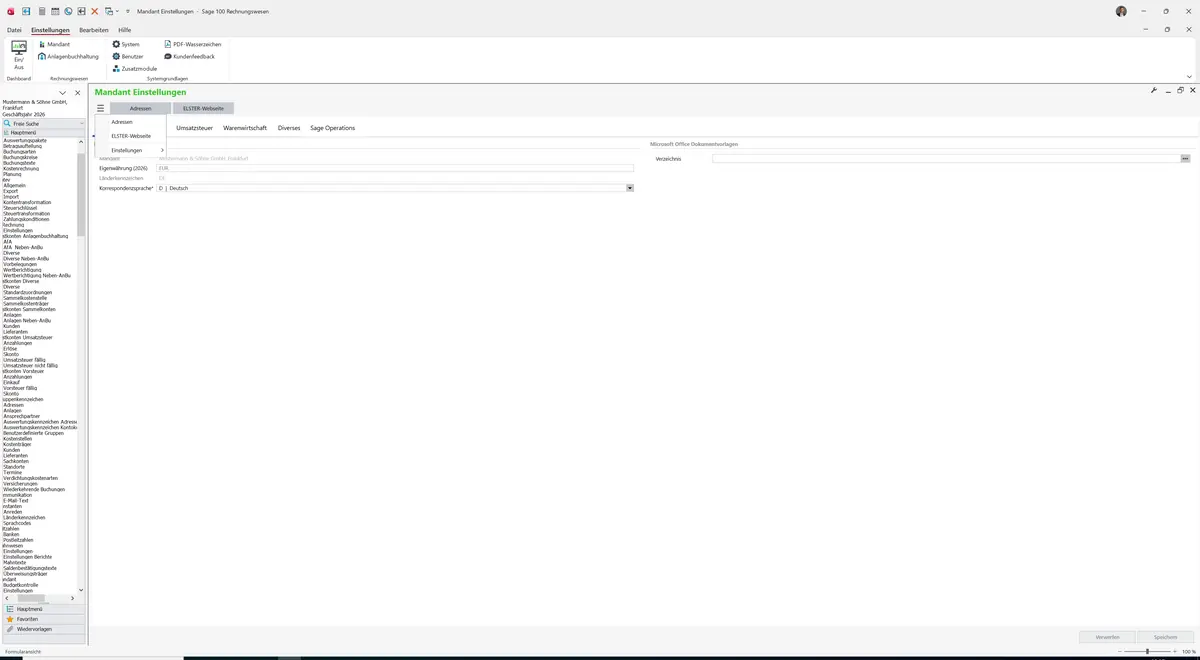Click the zoom in plus in the status bar
This screenshot has width=1200, height=660.
coord(1176,651)
